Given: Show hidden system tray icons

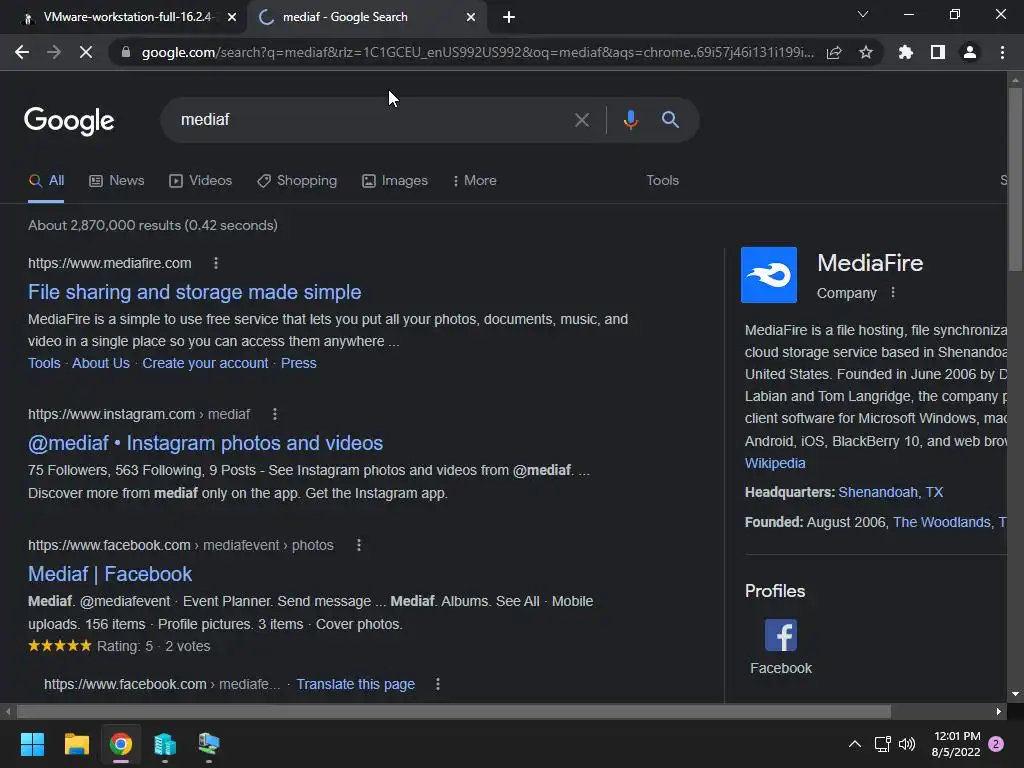Looking at the screenshot, I should 855,744.
